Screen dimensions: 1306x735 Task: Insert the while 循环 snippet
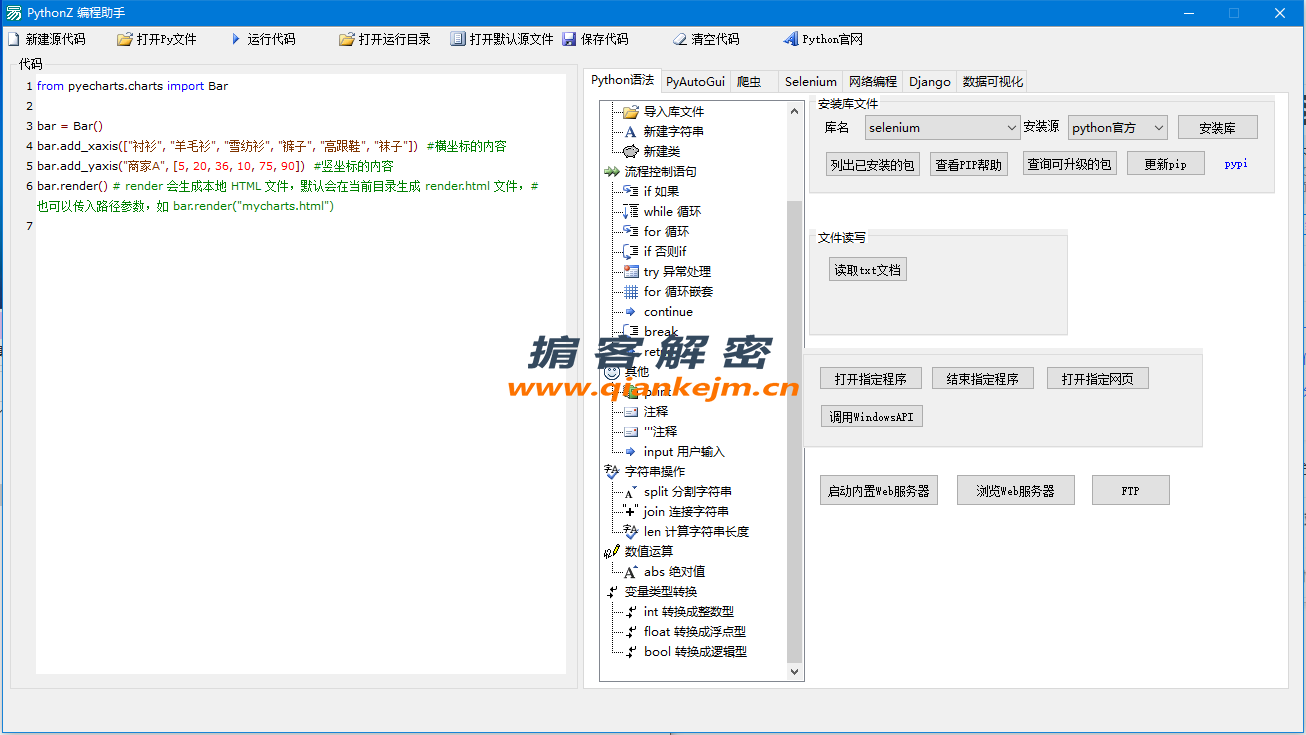click(x=672, y=211)
